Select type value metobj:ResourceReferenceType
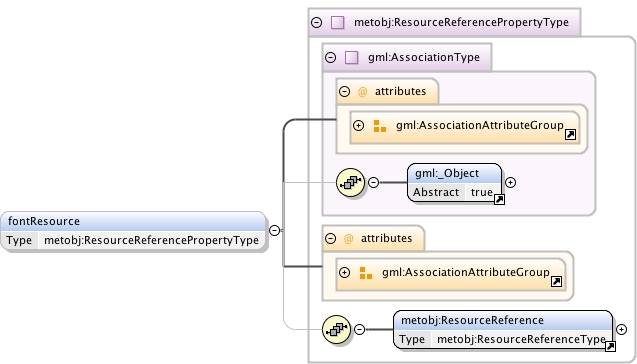This screenshot has height=364, width=637. click(521, 339)
